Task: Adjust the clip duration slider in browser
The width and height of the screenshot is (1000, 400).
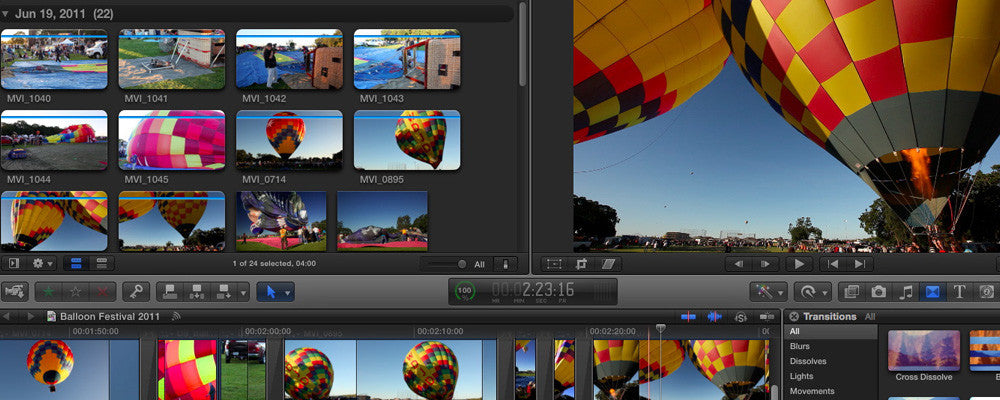Action: tap(461, 264)
